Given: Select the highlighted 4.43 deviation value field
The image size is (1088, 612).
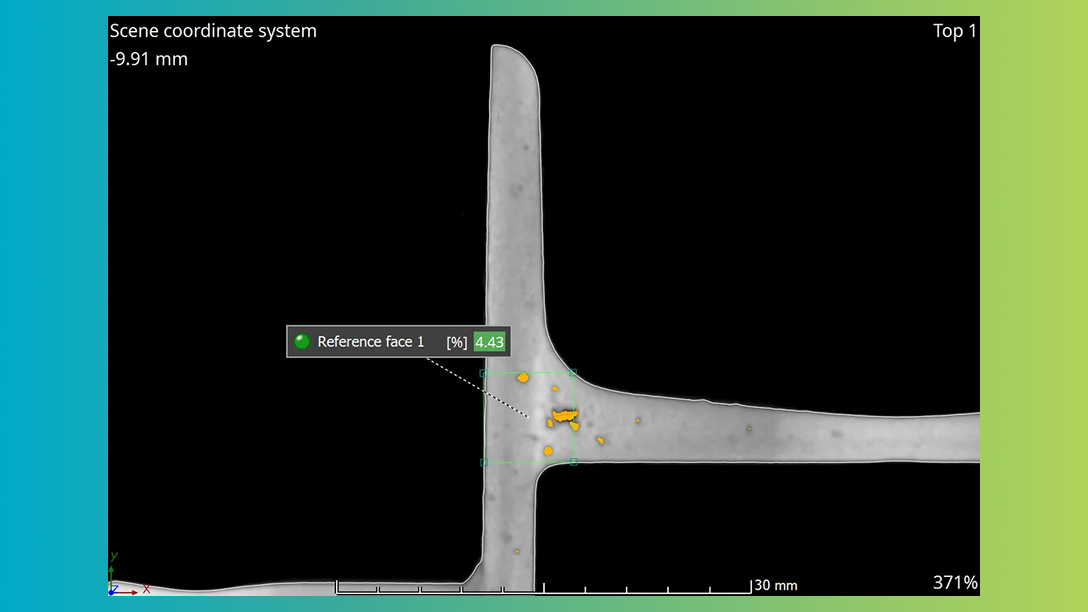Looking at the screenshot, I should pos(489,342).
